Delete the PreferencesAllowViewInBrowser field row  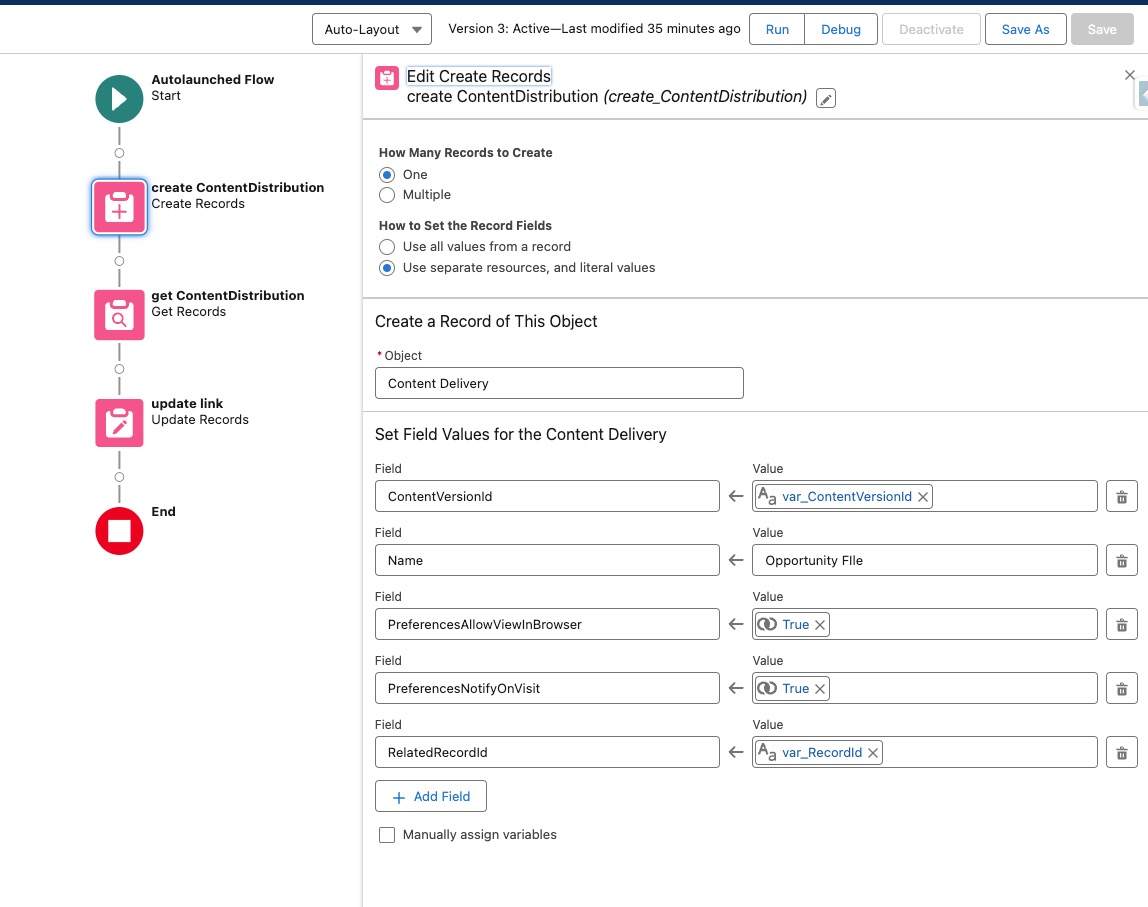point(1121,624)
